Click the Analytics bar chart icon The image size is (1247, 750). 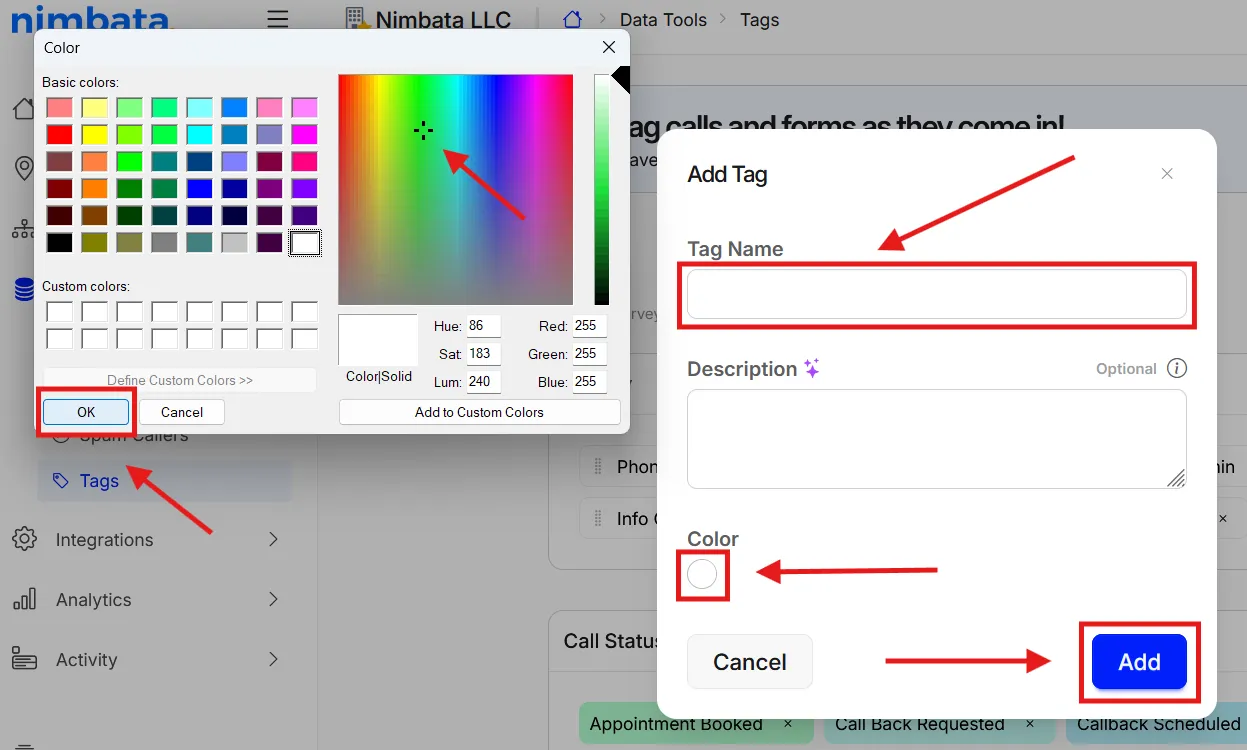pos(25,599)
